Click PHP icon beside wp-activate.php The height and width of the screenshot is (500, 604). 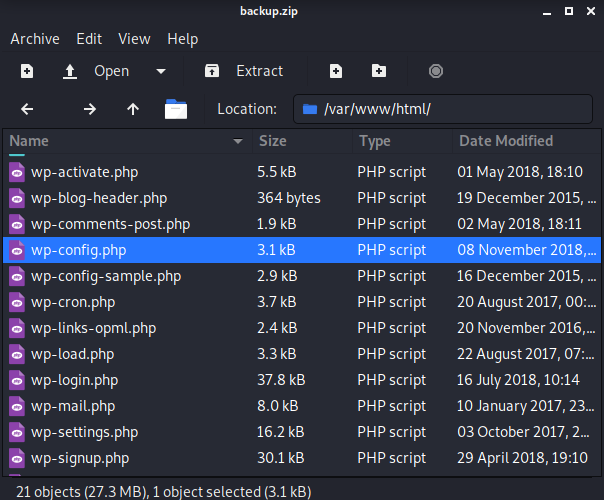click(17, 172)
